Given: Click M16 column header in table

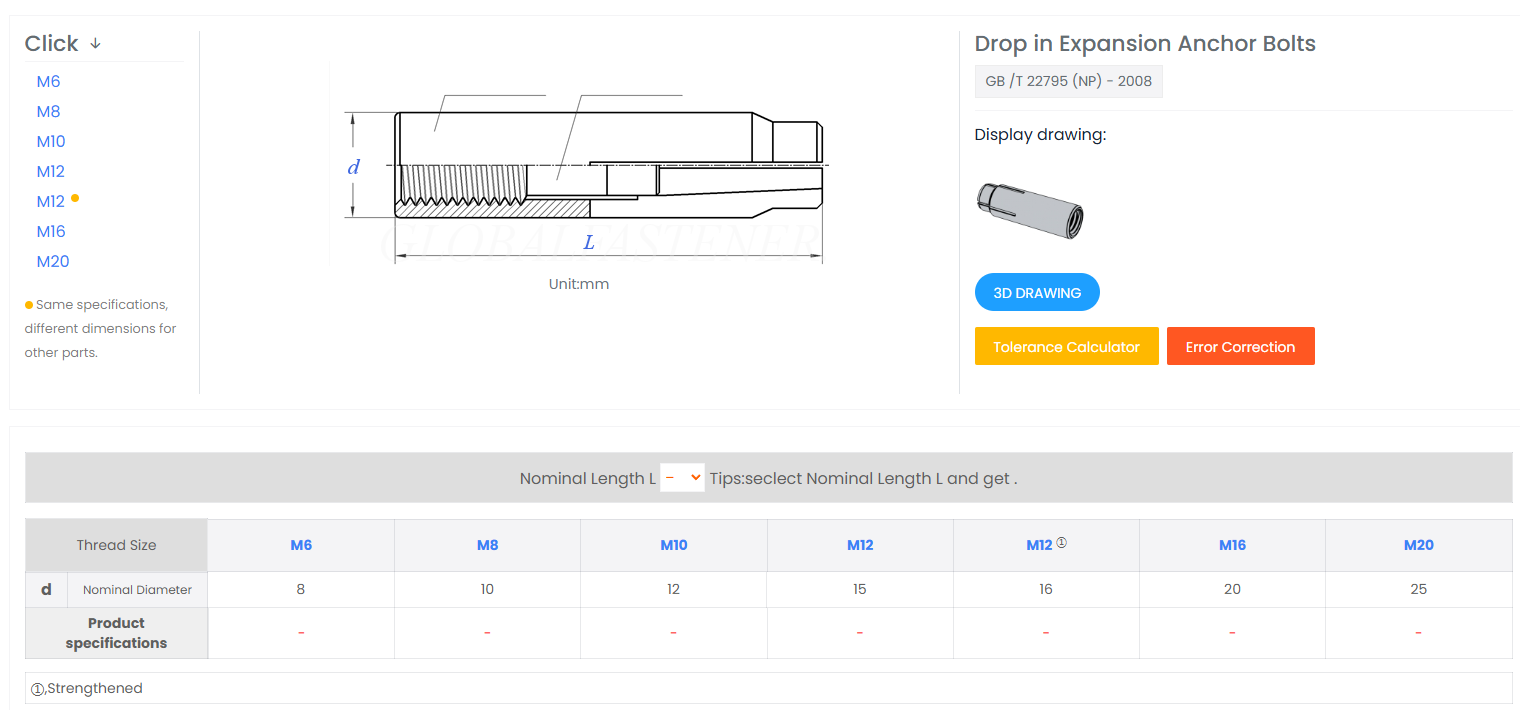Looking at the screenshot, I should click(1232, 545).
